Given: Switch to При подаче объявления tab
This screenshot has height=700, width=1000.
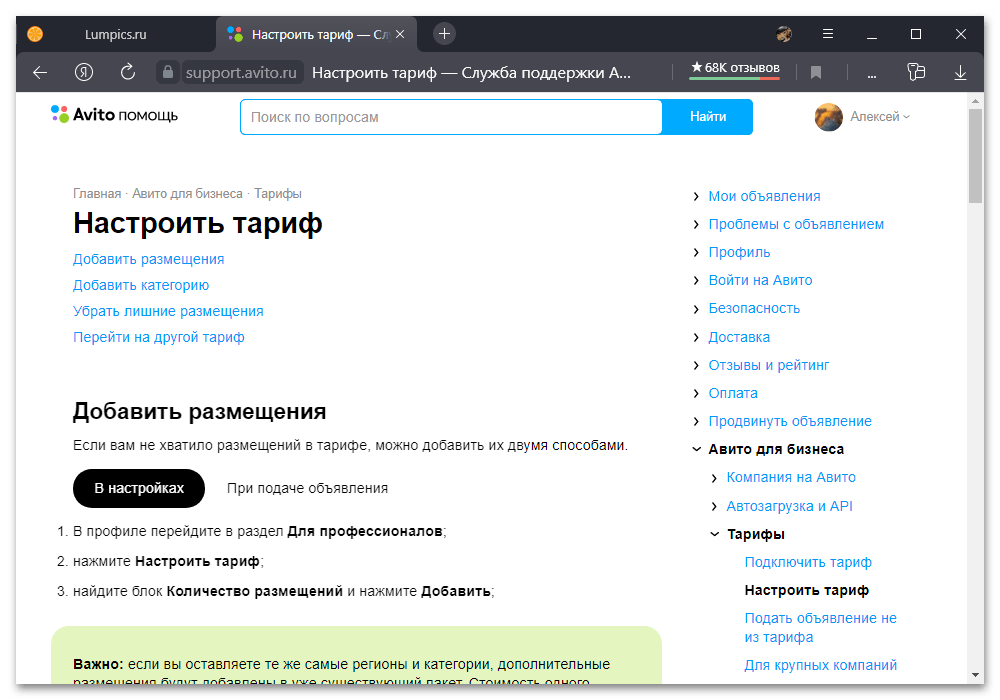Looking at the screenshot, I should (x=307, y=488).
